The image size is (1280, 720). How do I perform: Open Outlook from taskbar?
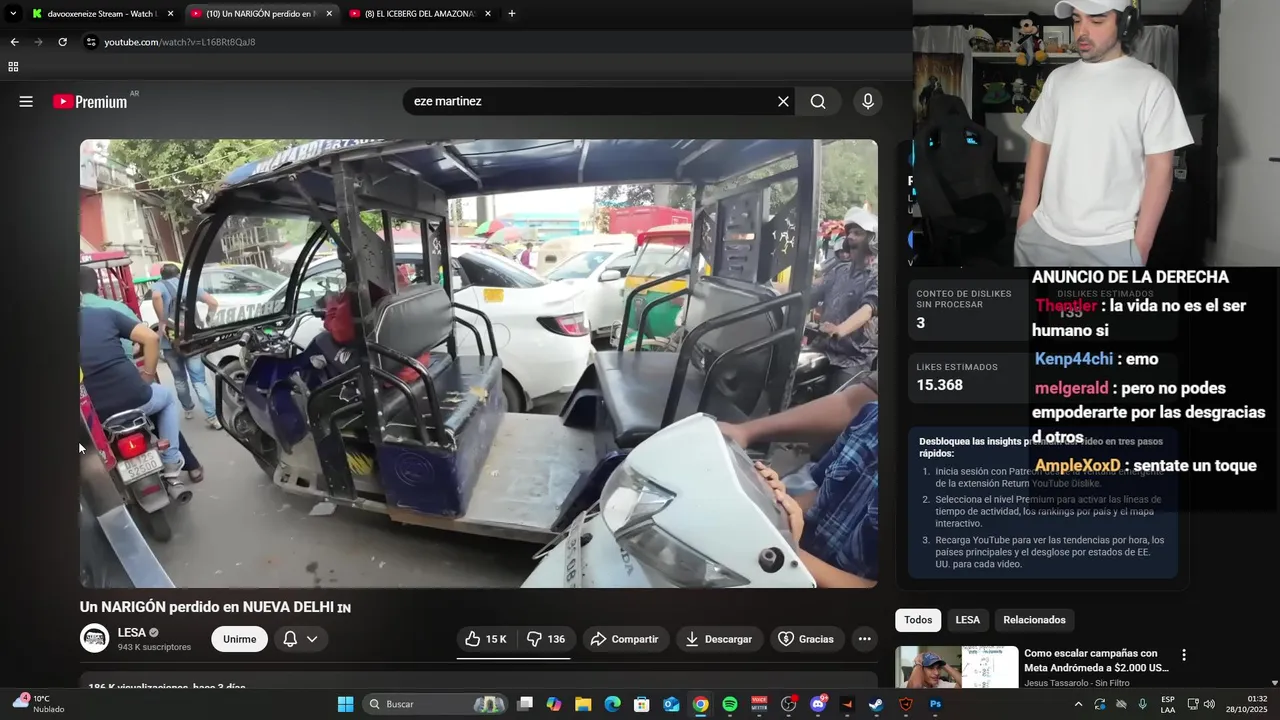[671, 704]
